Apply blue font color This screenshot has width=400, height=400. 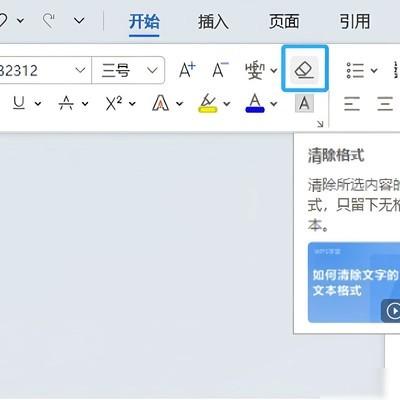(x=255, y=103)
